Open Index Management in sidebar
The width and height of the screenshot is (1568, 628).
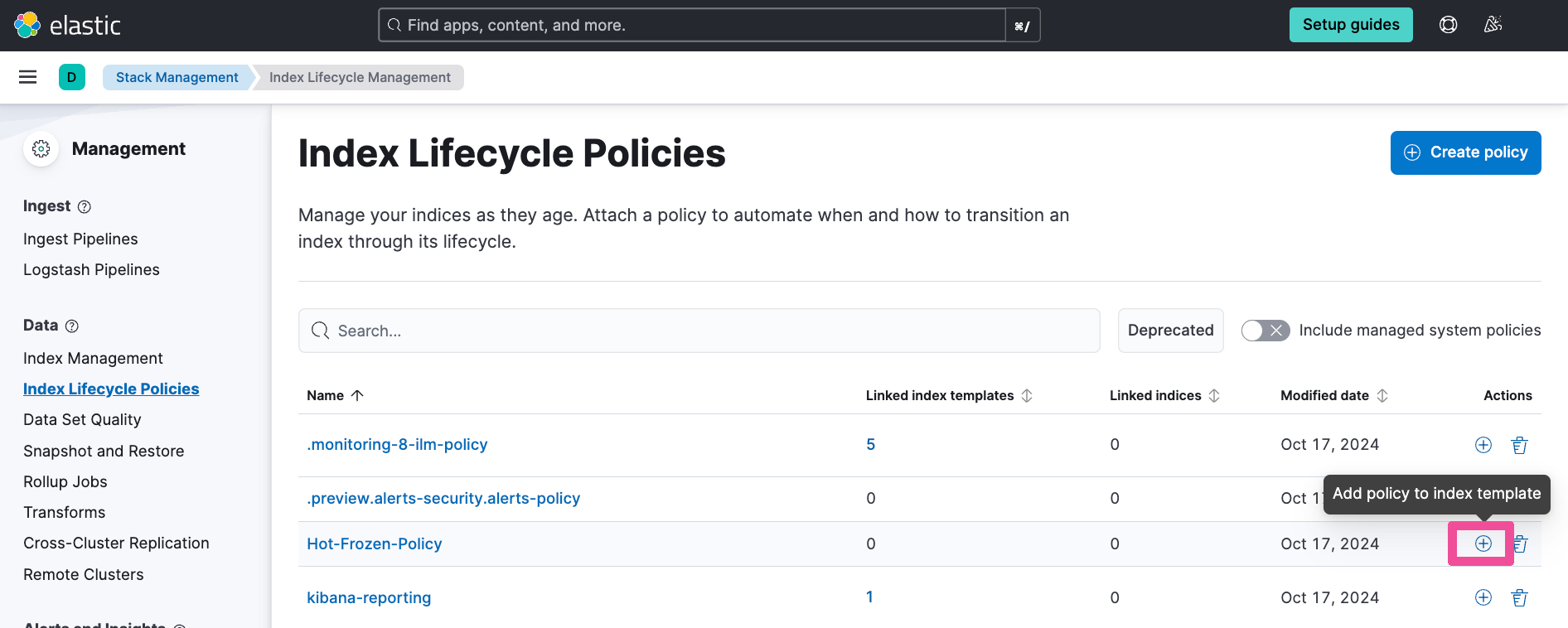tap(93, 358)
